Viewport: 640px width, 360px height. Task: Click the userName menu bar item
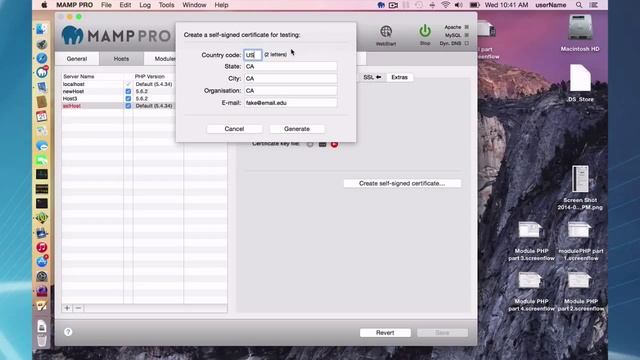point(551,5)
